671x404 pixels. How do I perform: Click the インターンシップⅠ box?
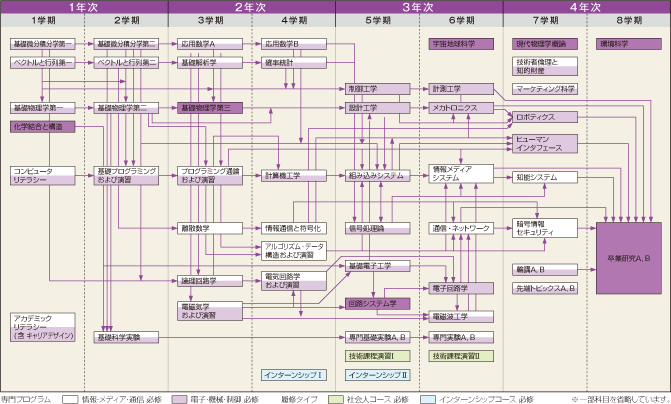[294, 375]
